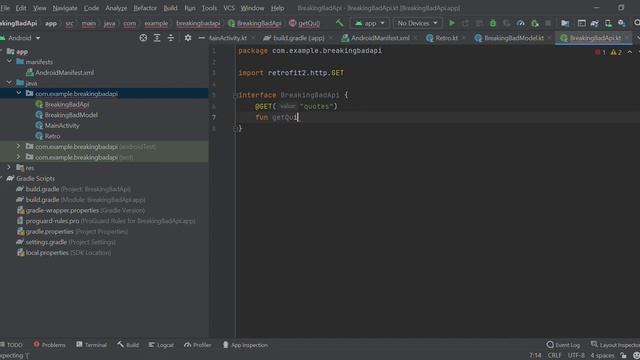Open the Logcat tool window
Viewport: 640px width, 360px height.
(161, 345)
